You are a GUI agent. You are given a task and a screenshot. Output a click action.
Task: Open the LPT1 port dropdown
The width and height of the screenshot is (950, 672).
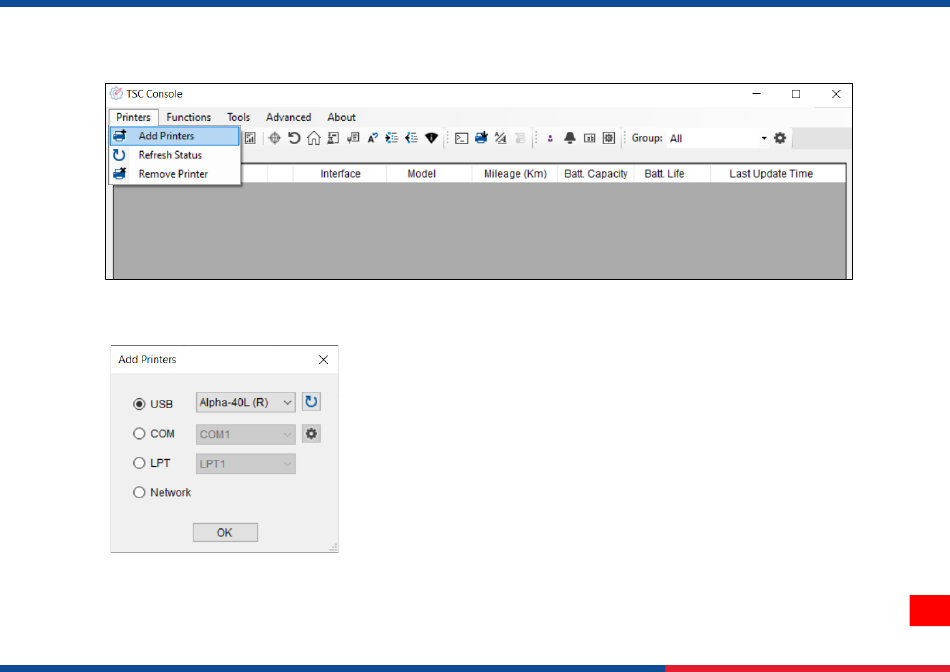[245, 464]
